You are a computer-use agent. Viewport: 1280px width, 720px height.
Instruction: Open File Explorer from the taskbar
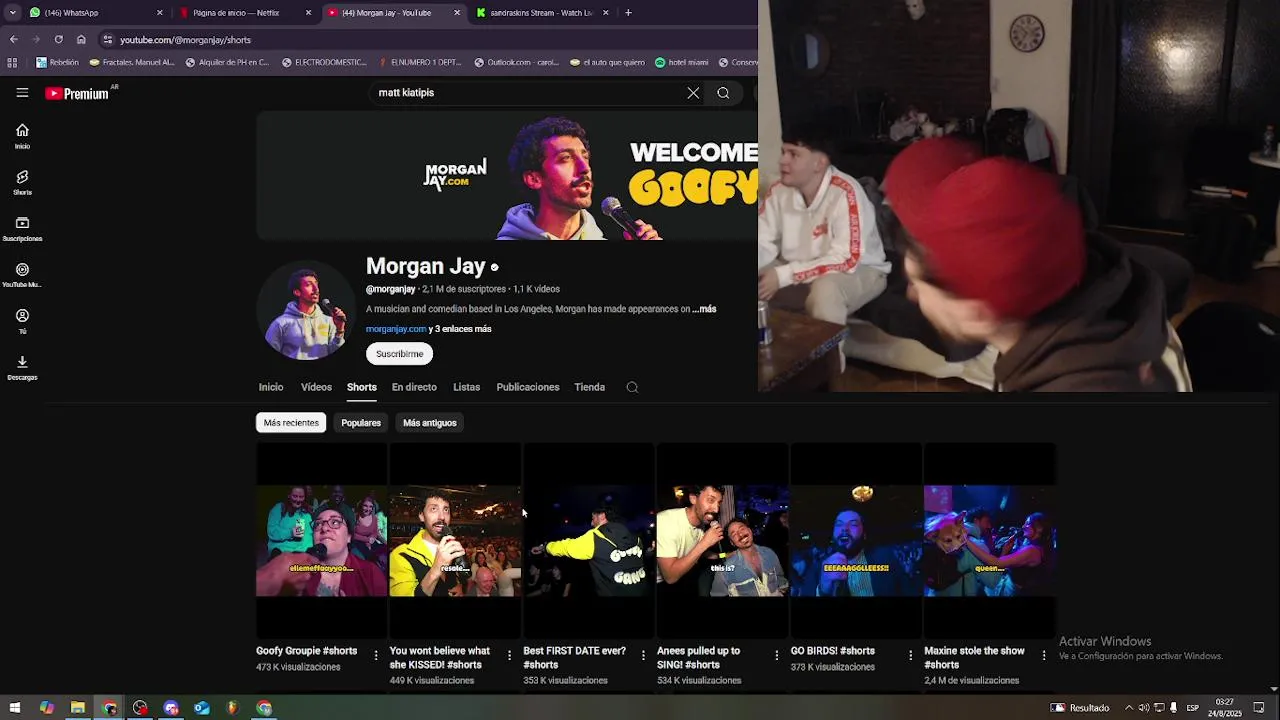[77, 708]
